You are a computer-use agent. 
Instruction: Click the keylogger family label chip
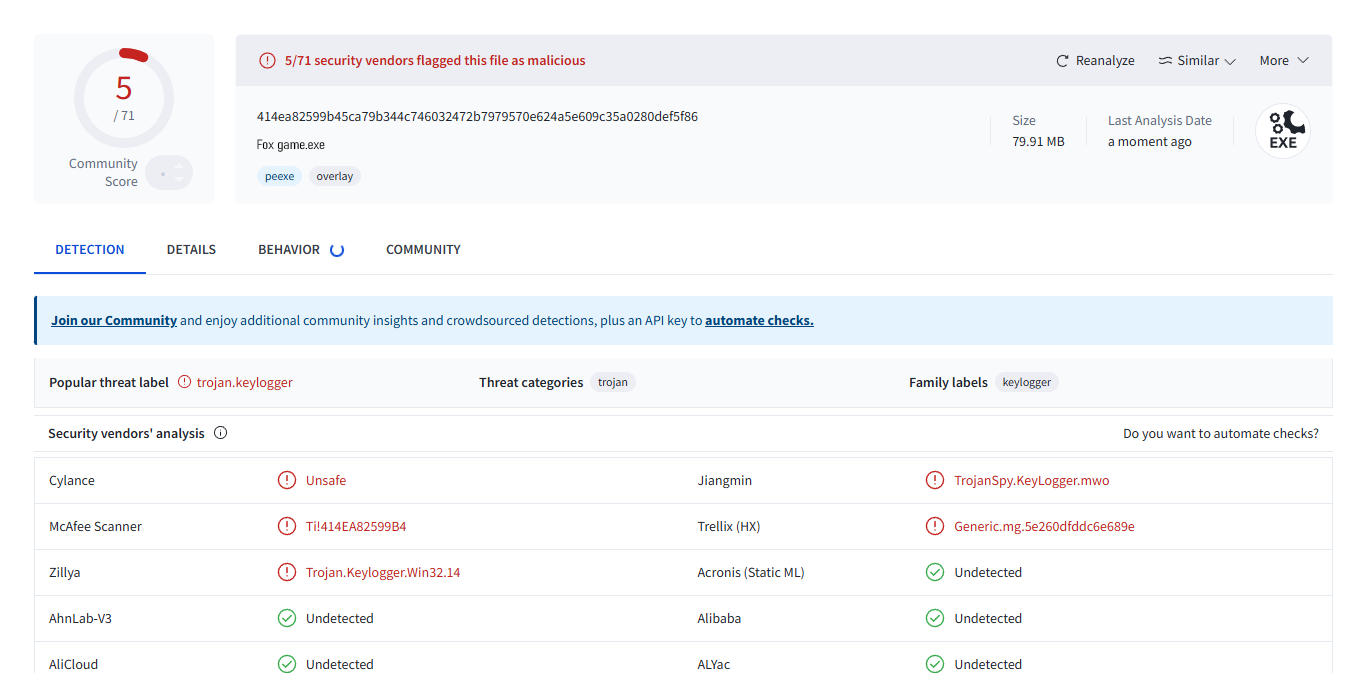[1026, 382]
